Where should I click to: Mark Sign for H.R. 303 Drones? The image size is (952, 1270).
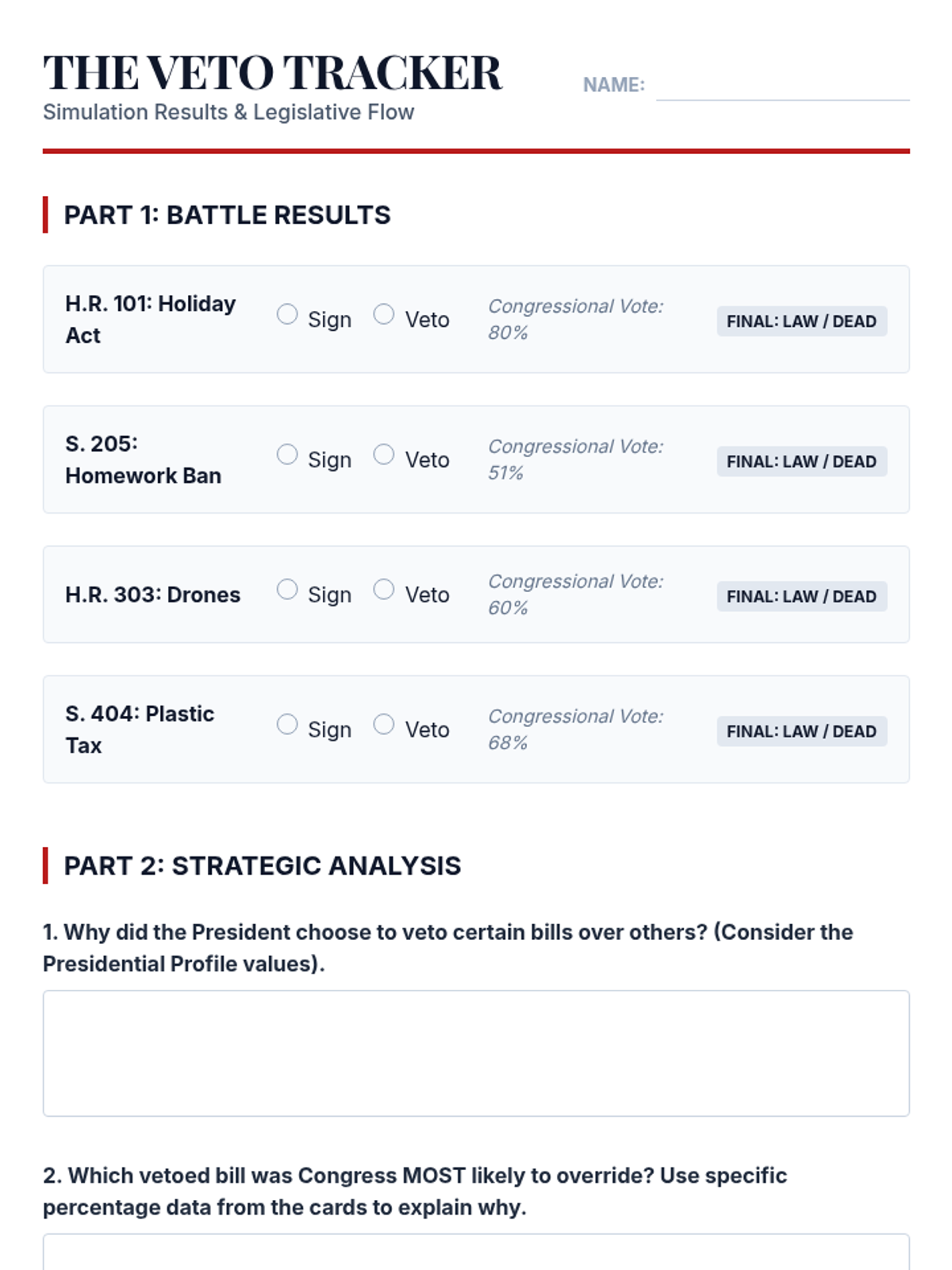point(287,589)
